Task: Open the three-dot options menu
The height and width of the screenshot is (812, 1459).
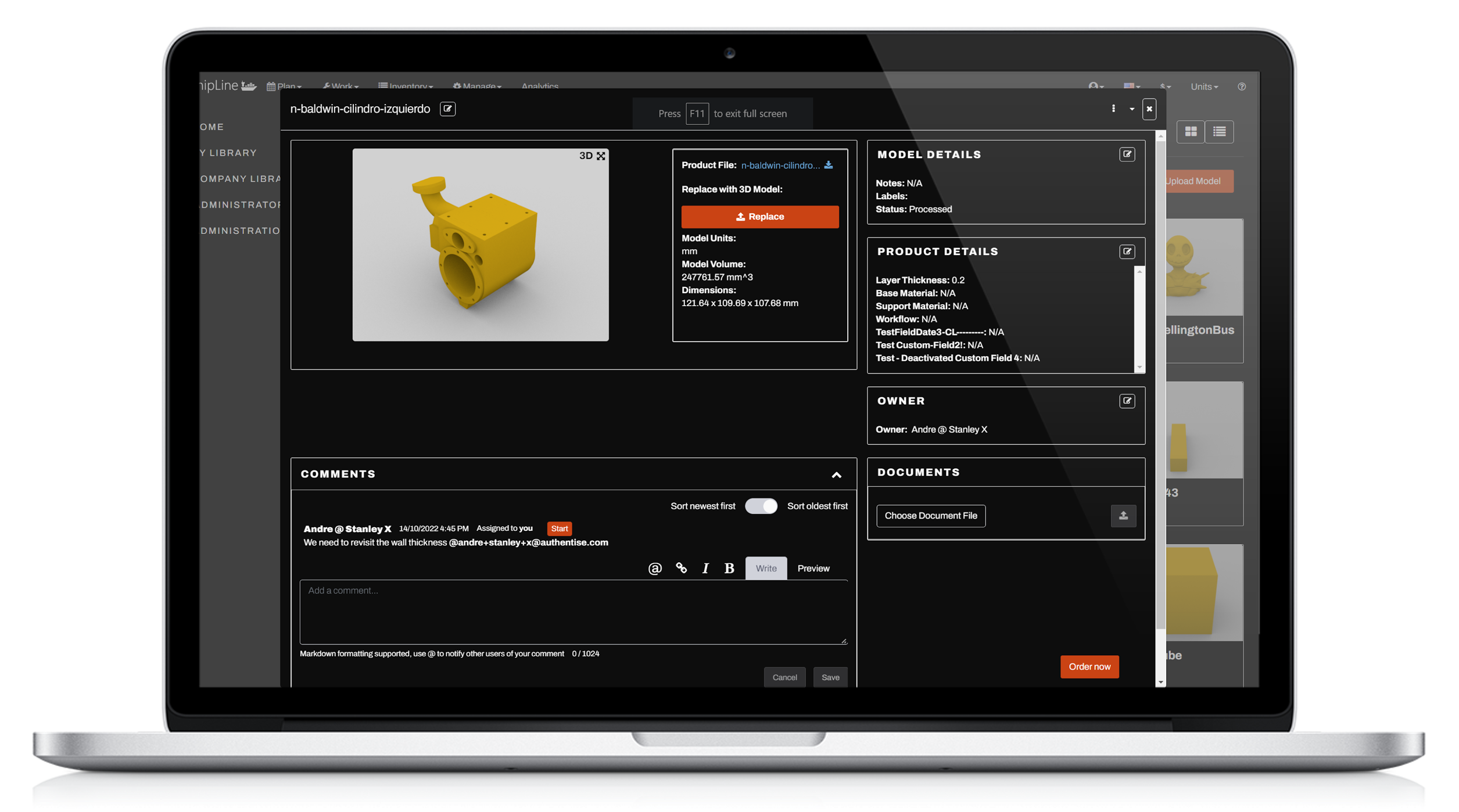Action: click(x=1113, y=109)
